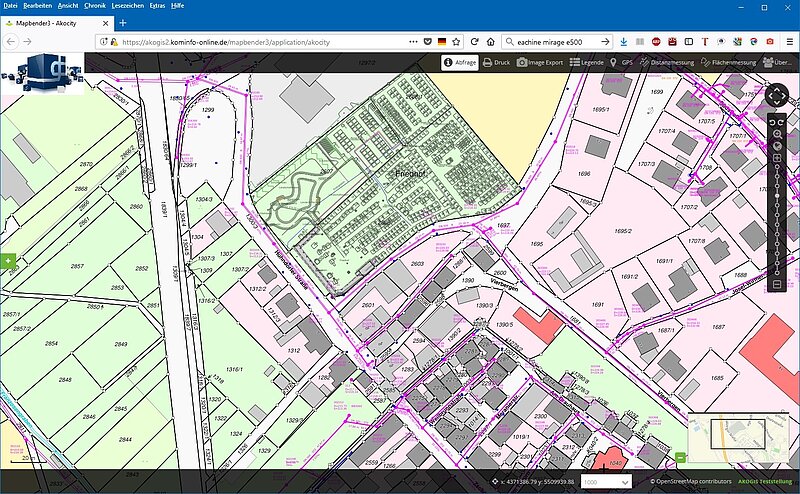Expand the left sidebar green plus

pyautogui.click(x=8, y=262)
